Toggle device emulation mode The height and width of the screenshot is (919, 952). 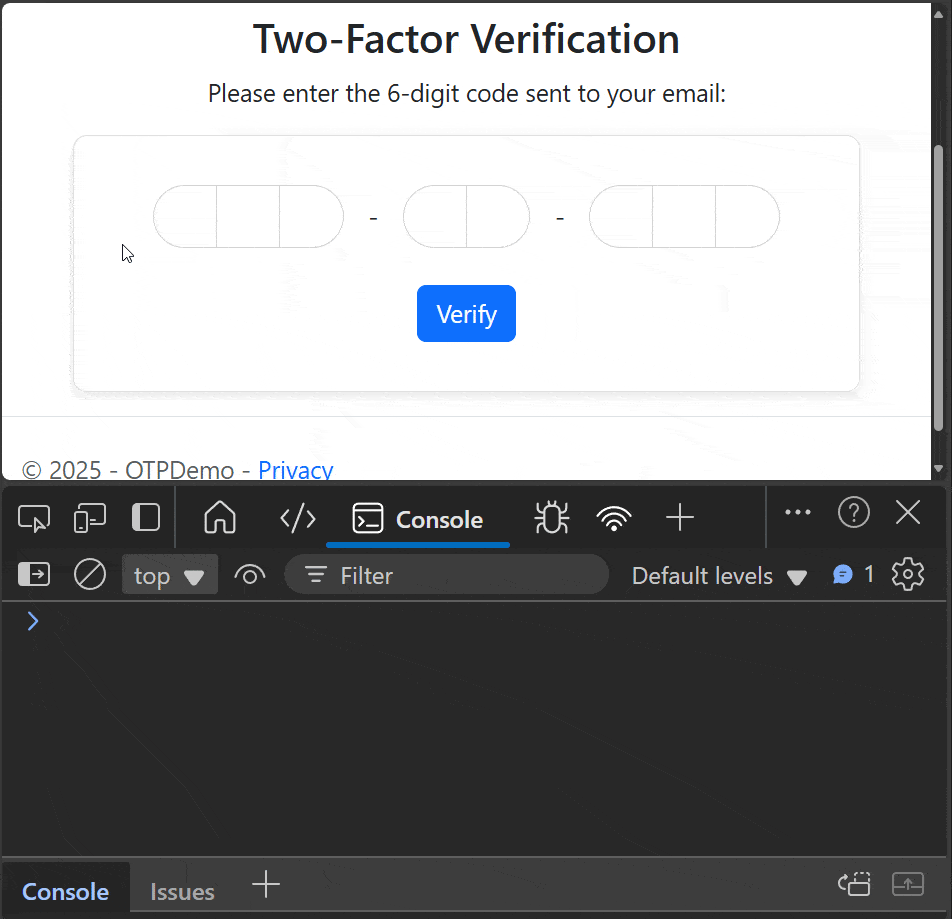90,518
